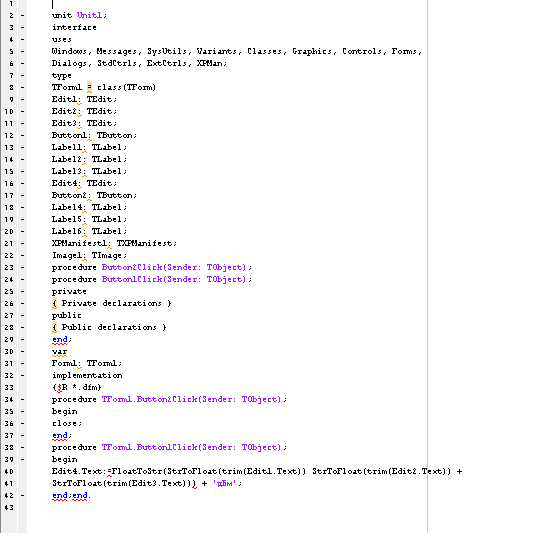This screenshot has width=541, height=538.
Task: Click 'TForm1.Button2Click' on line 34
Action: click(150, 400)
